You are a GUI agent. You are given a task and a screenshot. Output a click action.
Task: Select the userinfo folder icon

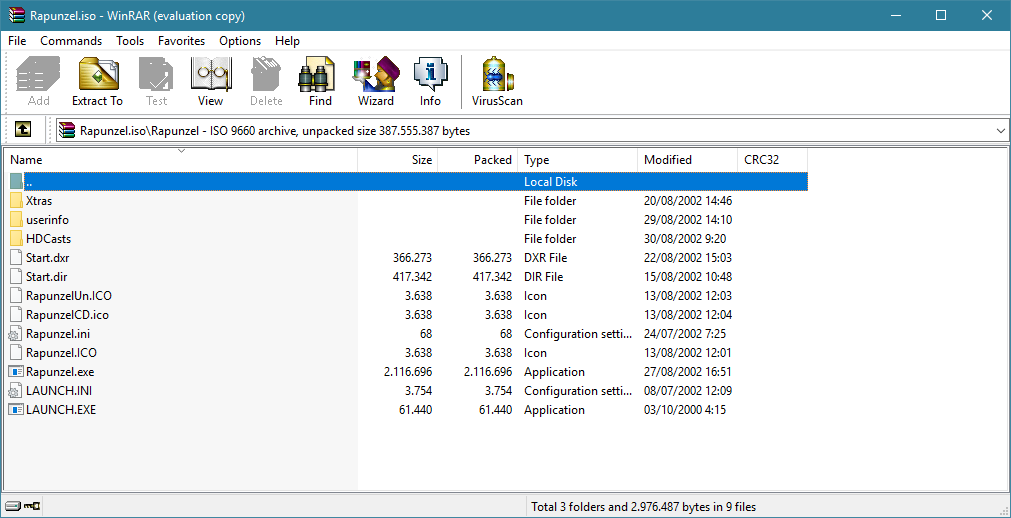(x=17, y=219)
